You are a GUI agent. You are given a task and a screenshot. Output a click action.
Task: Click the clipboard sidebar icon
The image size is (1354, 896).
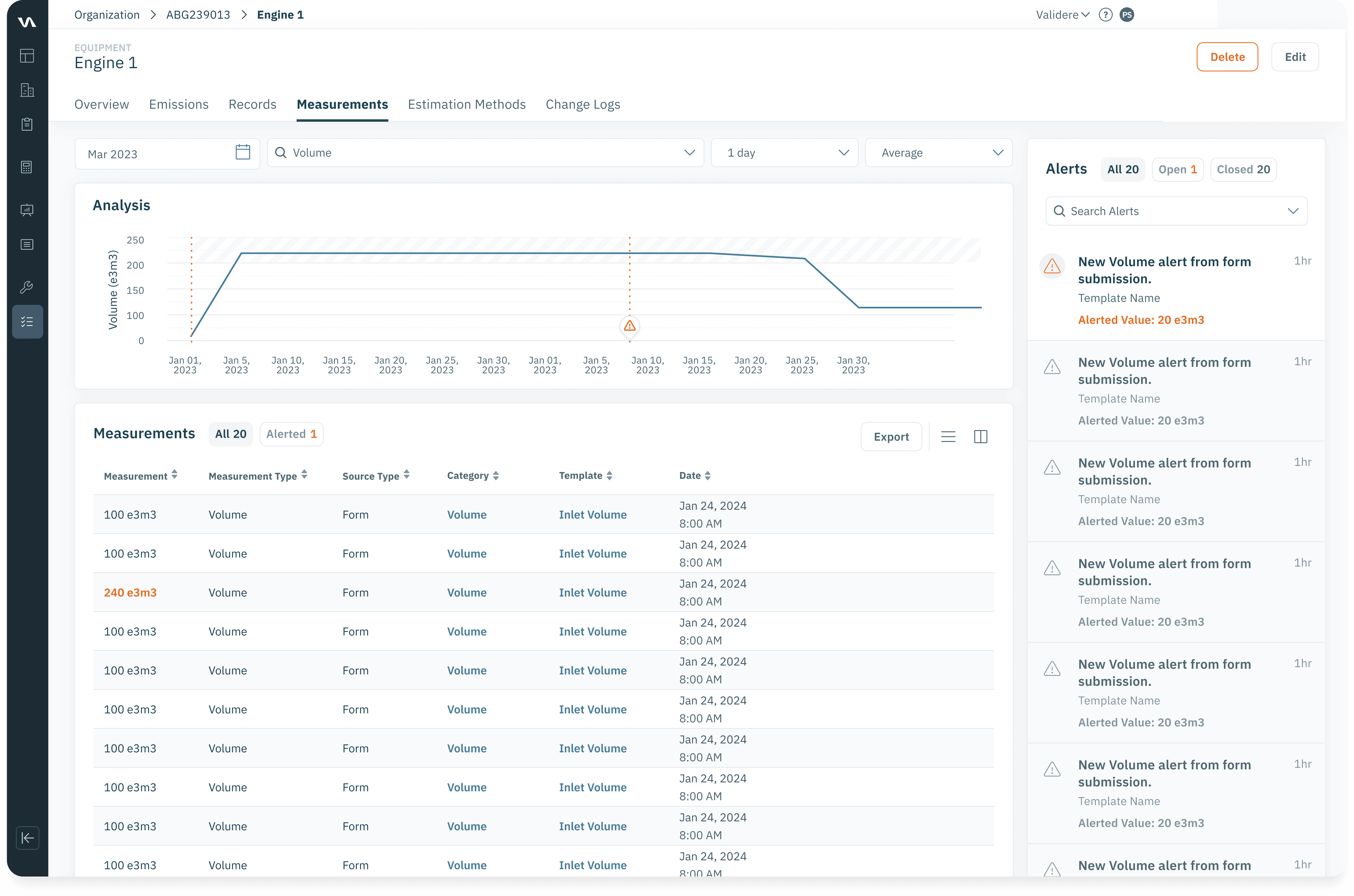pyautogui.click(x=27, y=124)
